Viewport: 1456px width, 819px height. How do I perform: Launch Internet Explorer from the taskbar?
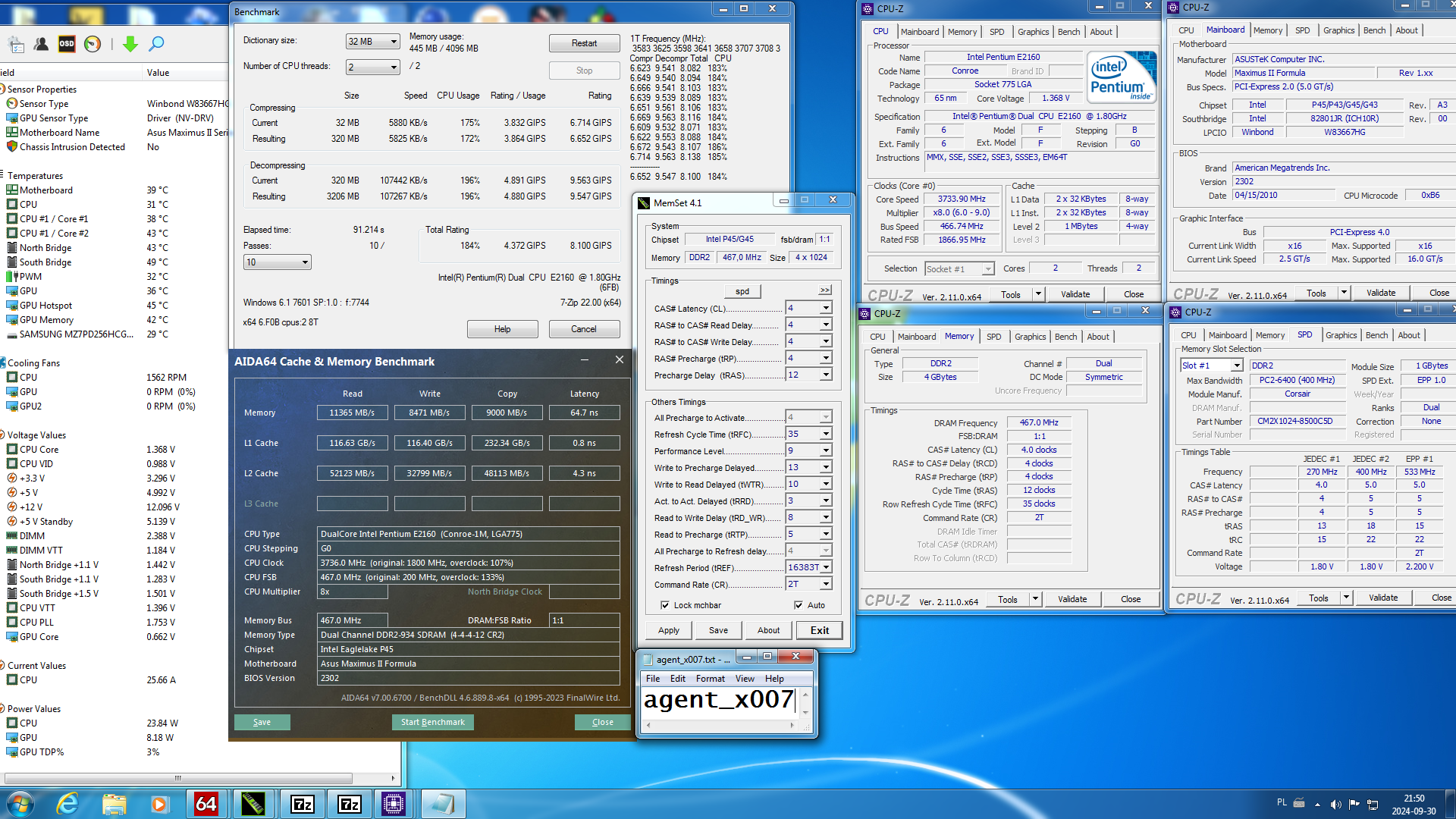[x=68, y=804]
